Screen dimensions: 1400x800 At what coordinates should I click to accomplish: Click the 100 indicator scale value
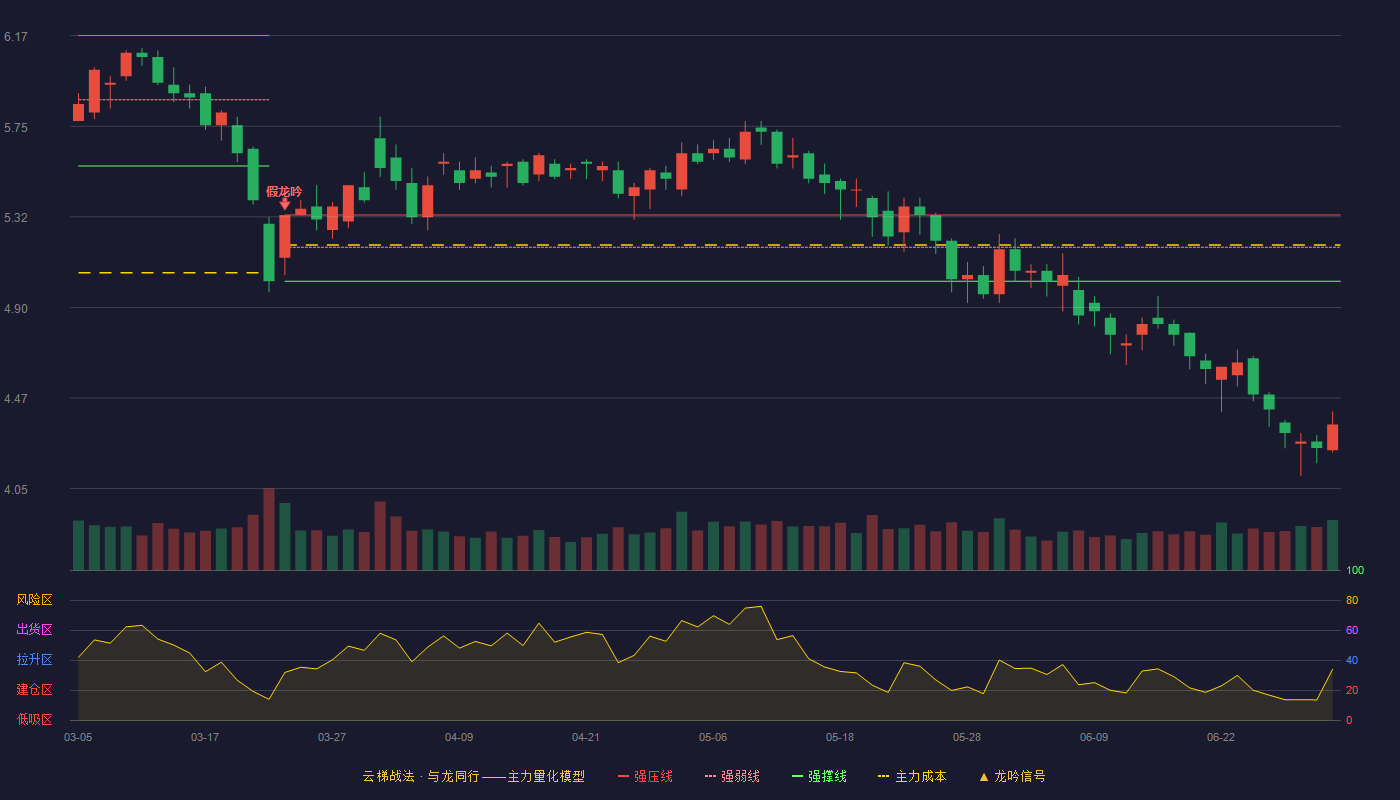[x=1355, y=571]
